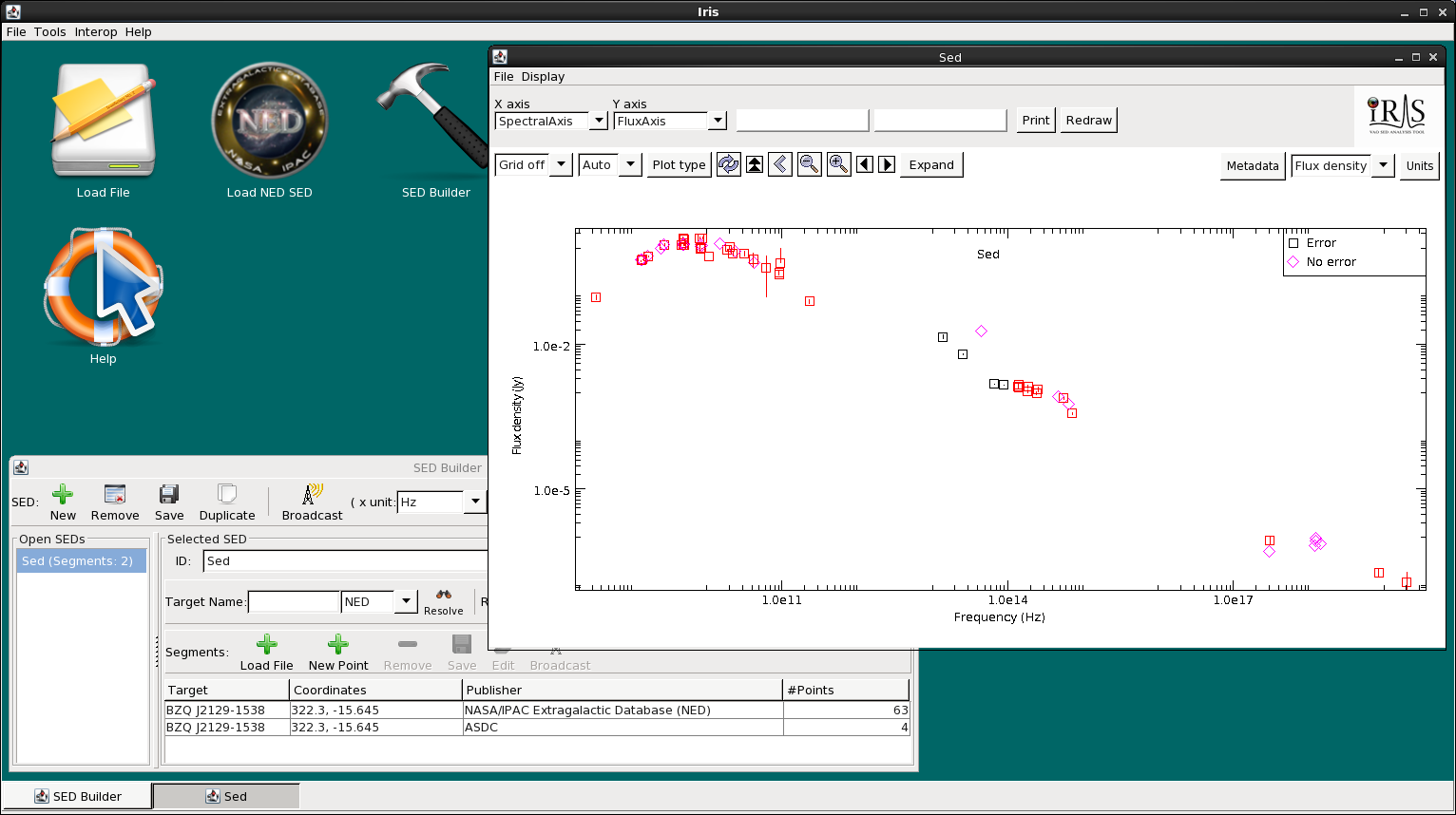The width and height of the screenshot is (1456, 815).
Task: Click the Coordinates column header
Action: [x=376, y=690]
